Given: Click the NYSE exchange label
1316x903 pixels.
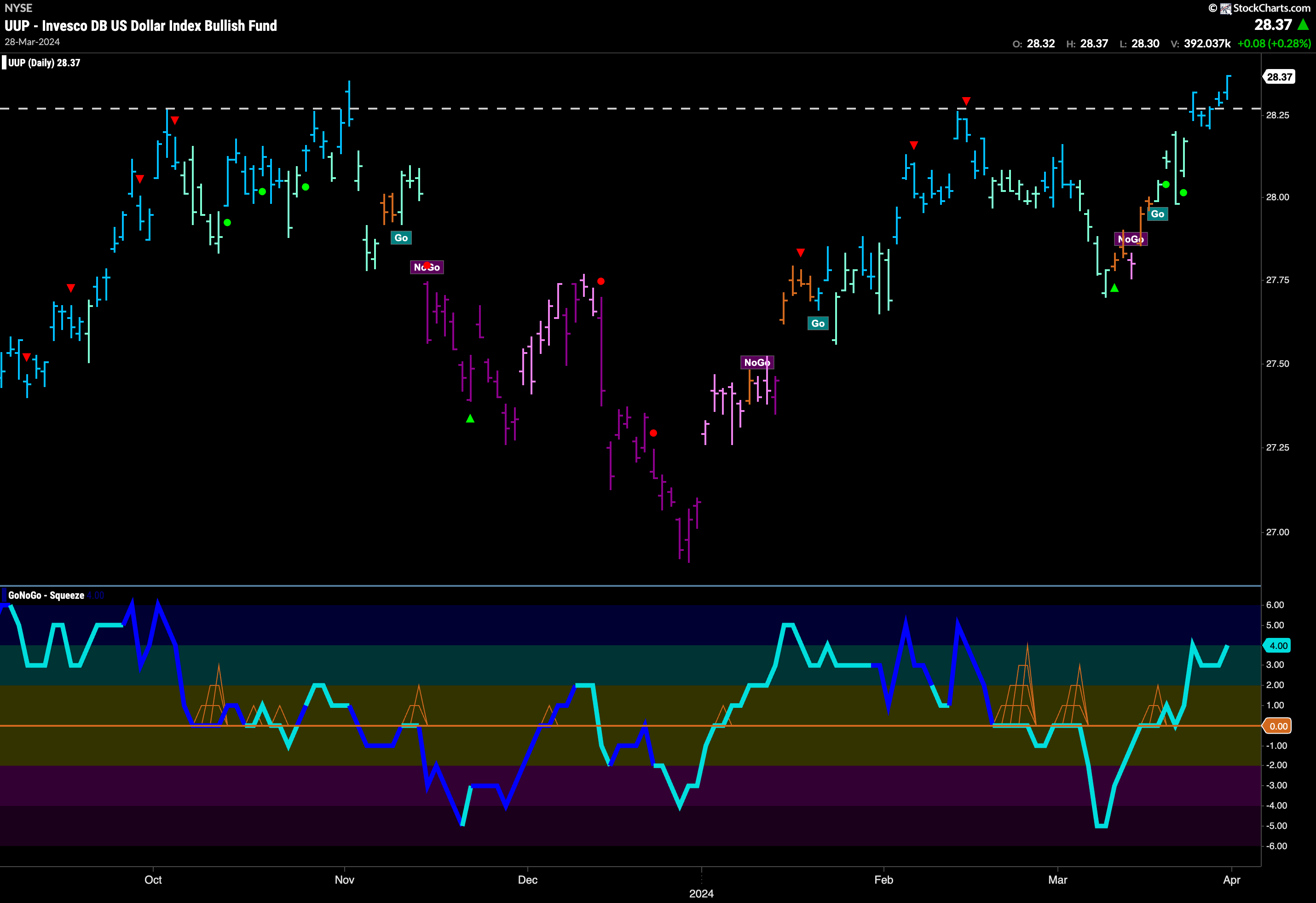Looking at the screenshot, I should coord(18,8).
